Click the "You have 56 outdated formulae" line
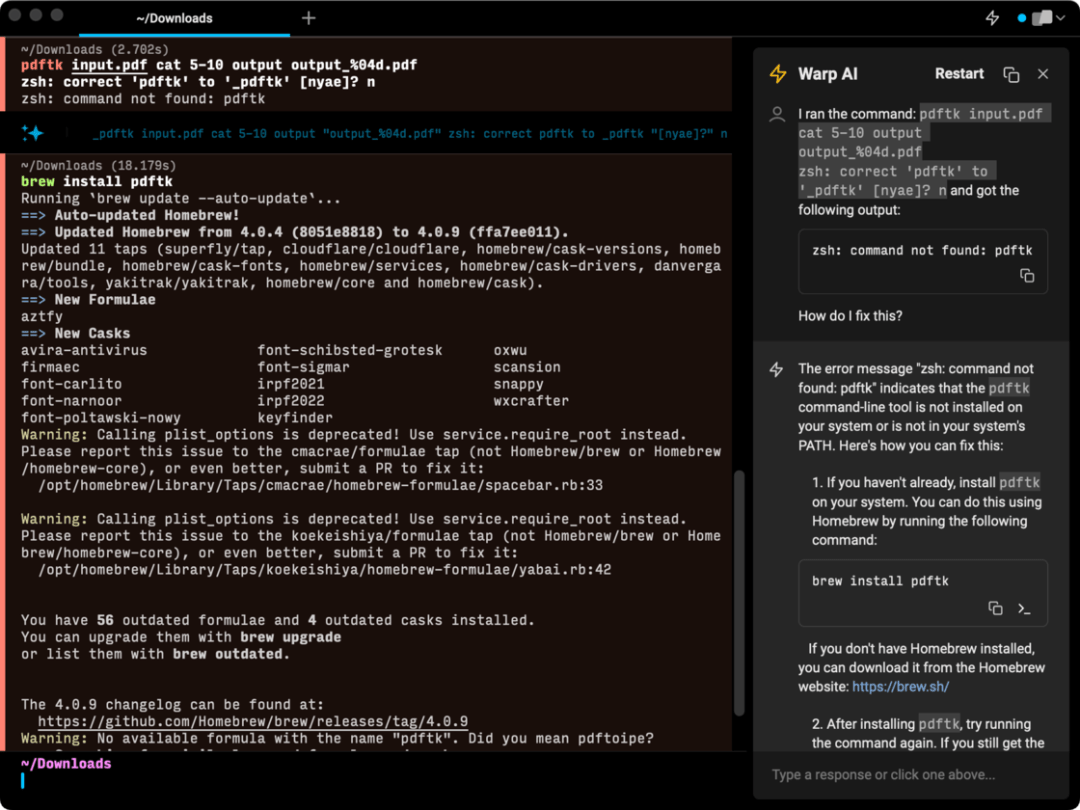 pos(278,621)
